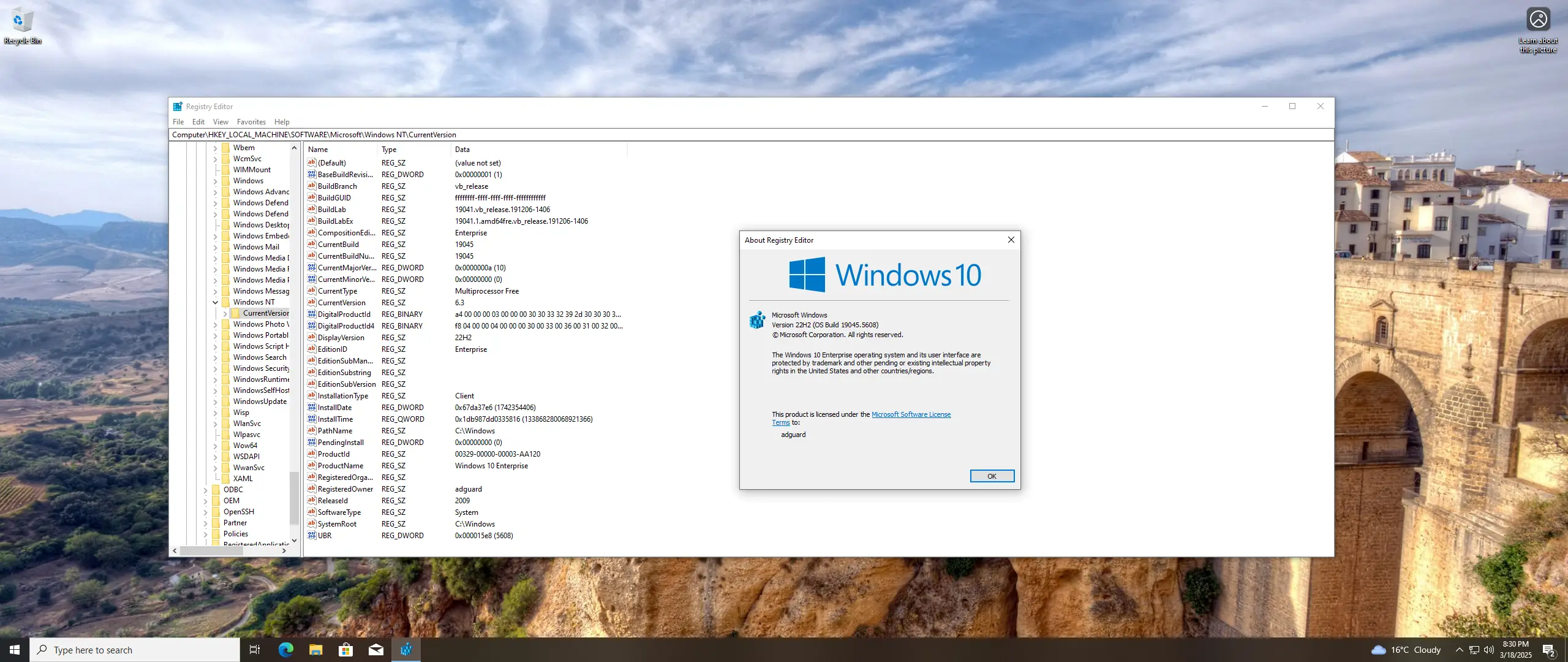Open Microsoft Software License Terms link
This screenshot has width=1568, height=662.
click(x=911, y=414)
